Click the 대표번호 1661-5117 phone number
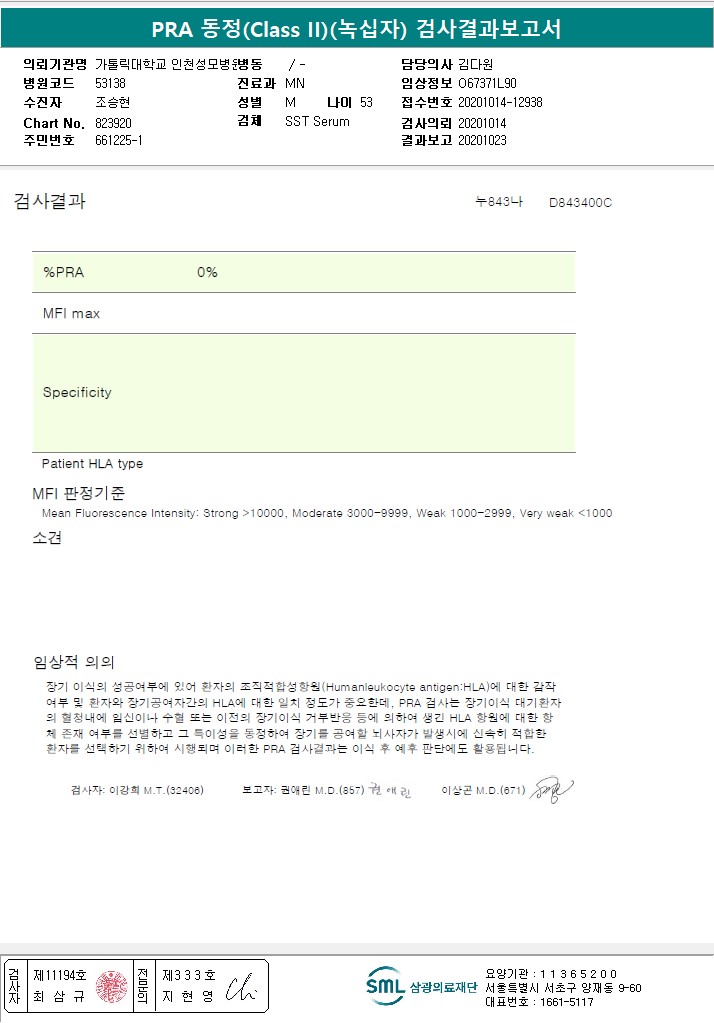 coord(567,1002)
